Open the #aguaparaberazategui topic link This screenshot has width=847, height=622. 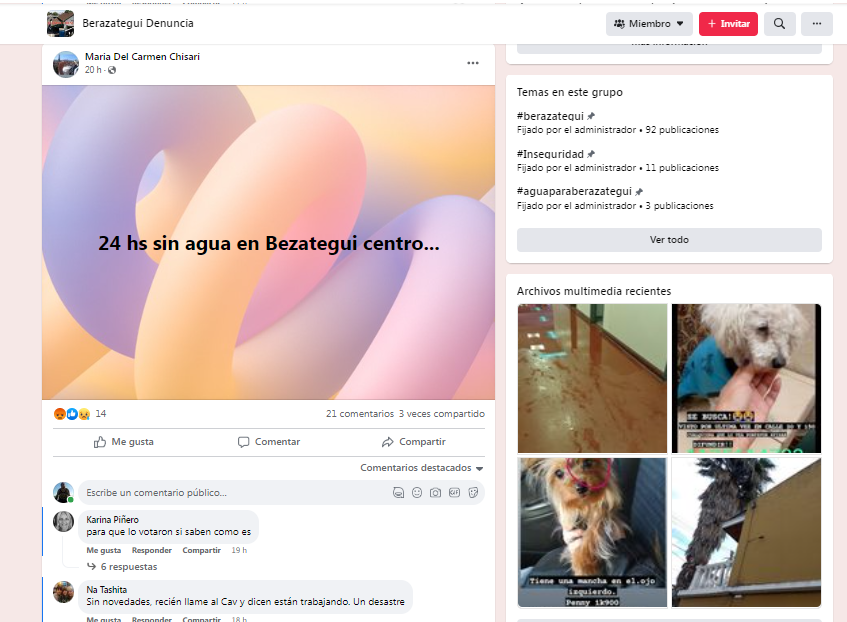click(574, 191)
